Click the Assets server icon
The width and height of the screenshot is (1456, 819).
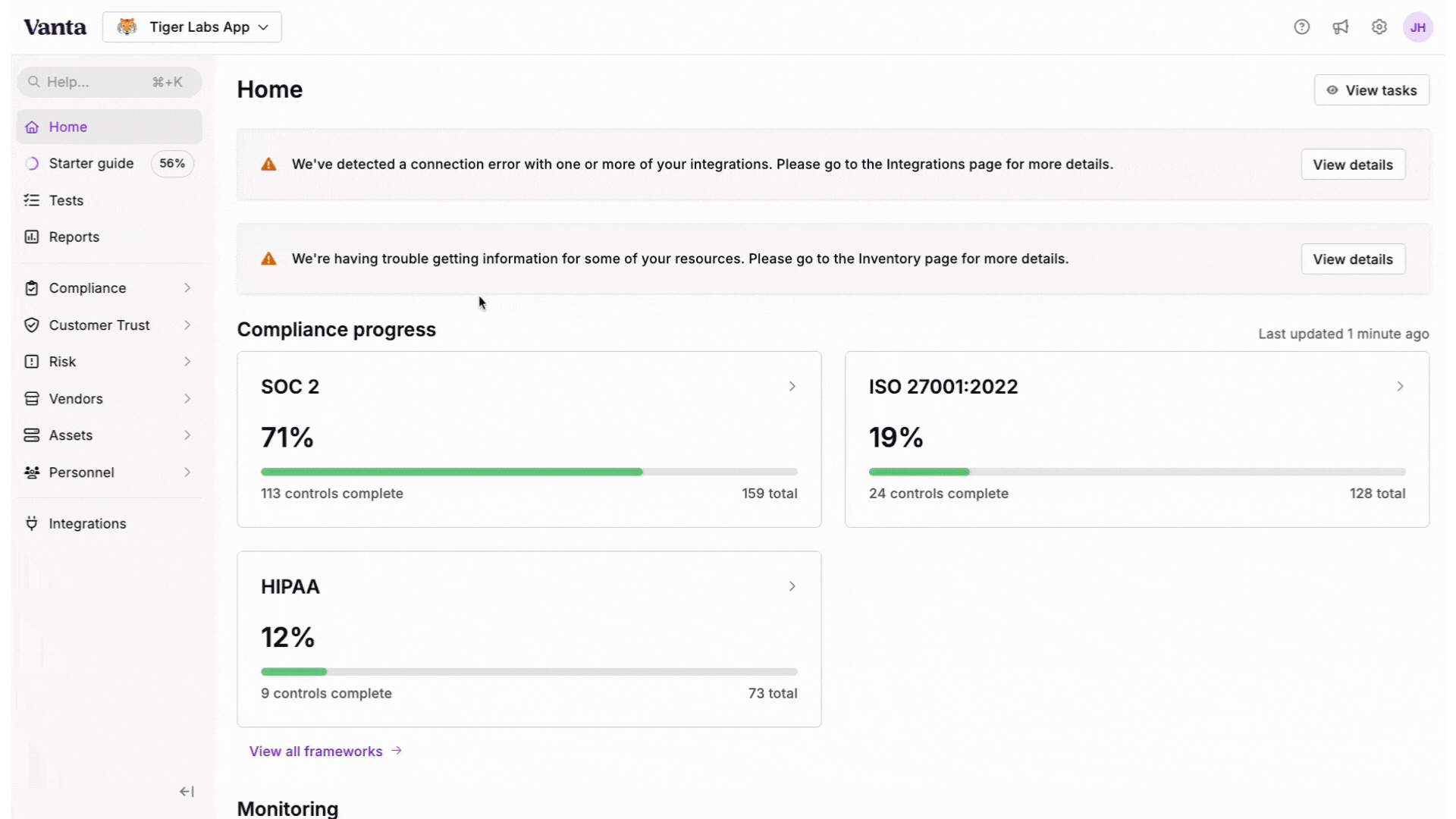pos(32,435)
